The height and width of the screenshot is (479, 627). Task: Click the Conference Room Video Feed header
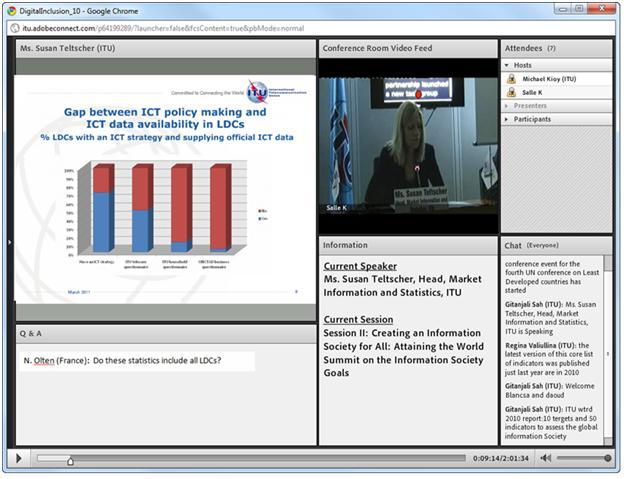[x=408, y=48]
